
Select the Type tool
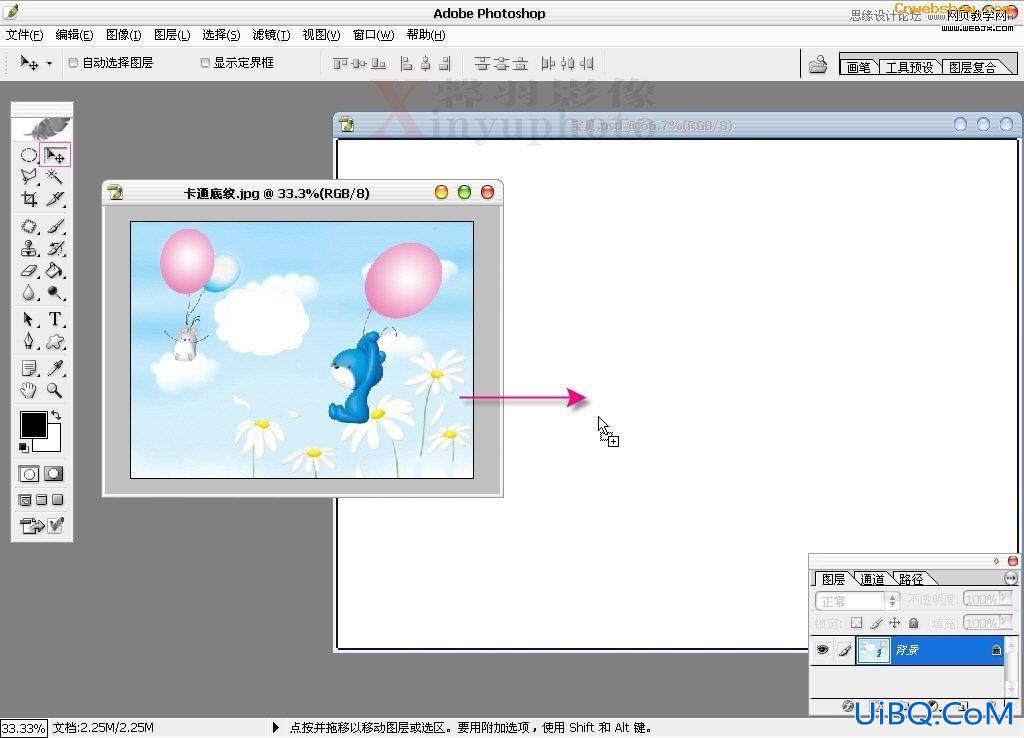[x=55, y=319]
